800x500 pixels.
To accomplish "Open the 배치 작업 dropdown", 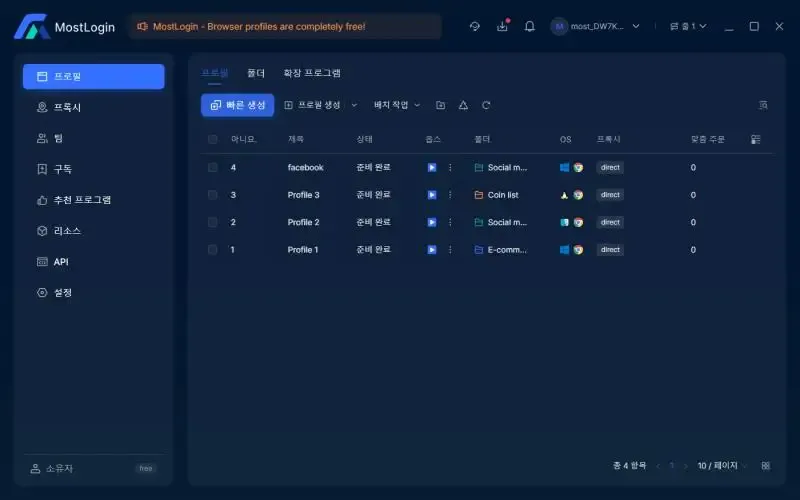I will pyautogui.click(x=397, y=105).
